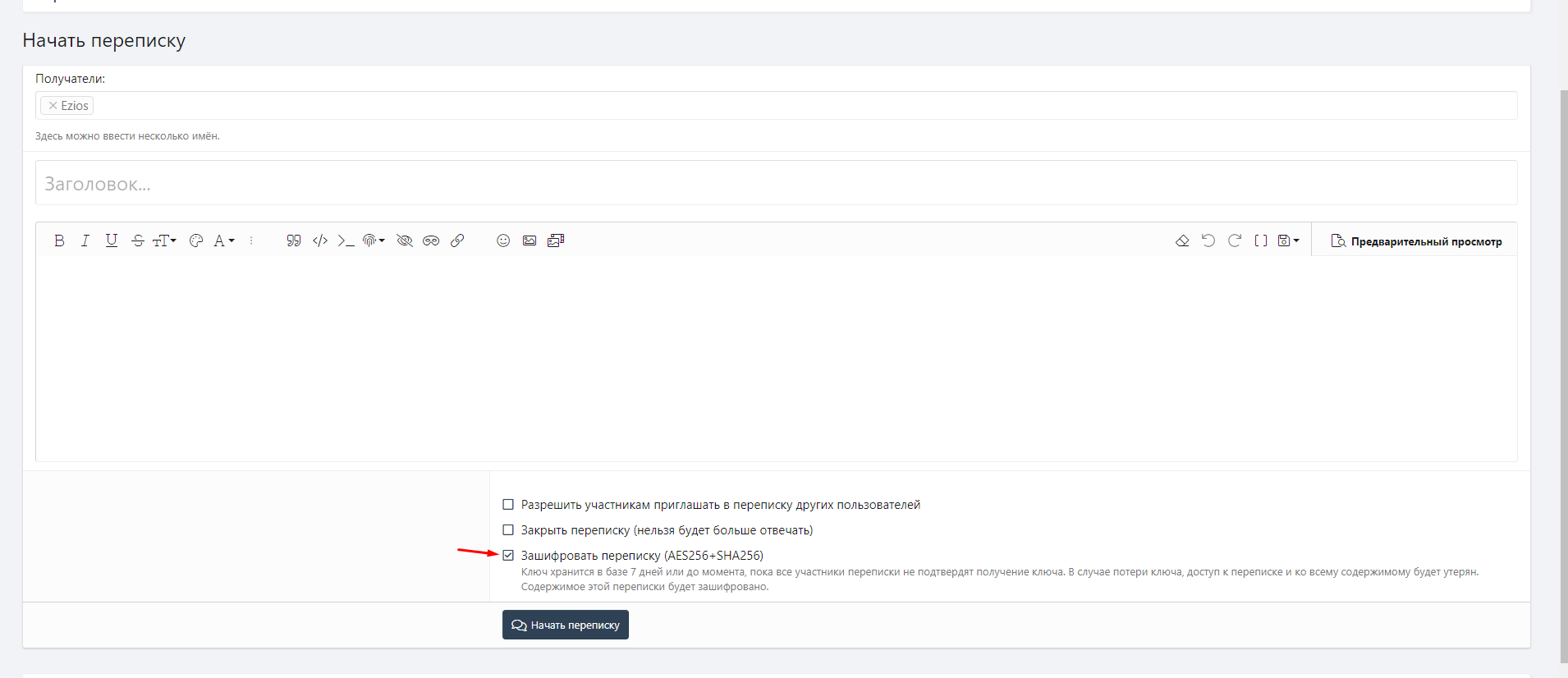The width and height of the screenshot is (1568, 678).
Task: Apply italic formatting
Action: pos(85,241)
